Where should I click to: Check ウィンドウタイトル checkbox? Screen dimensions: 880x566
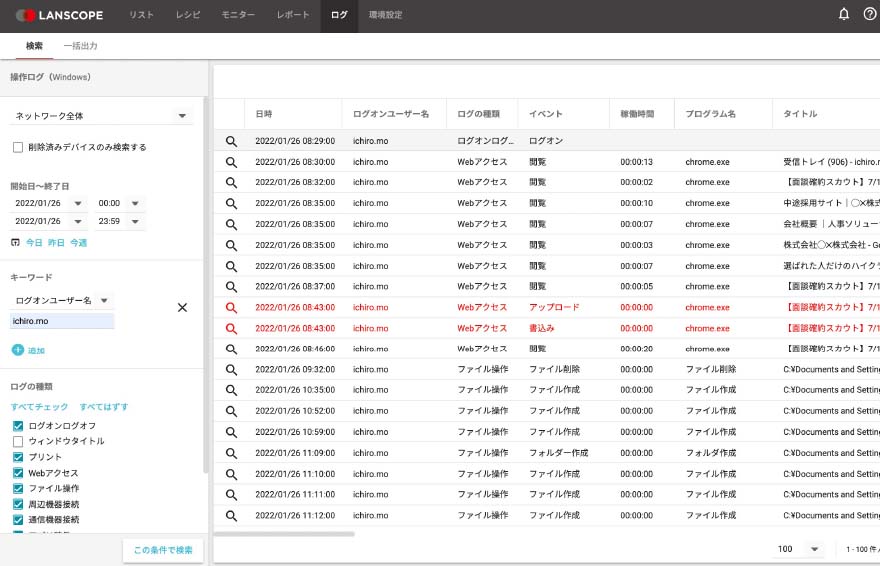pyautogui.click(x=18, y=441)
